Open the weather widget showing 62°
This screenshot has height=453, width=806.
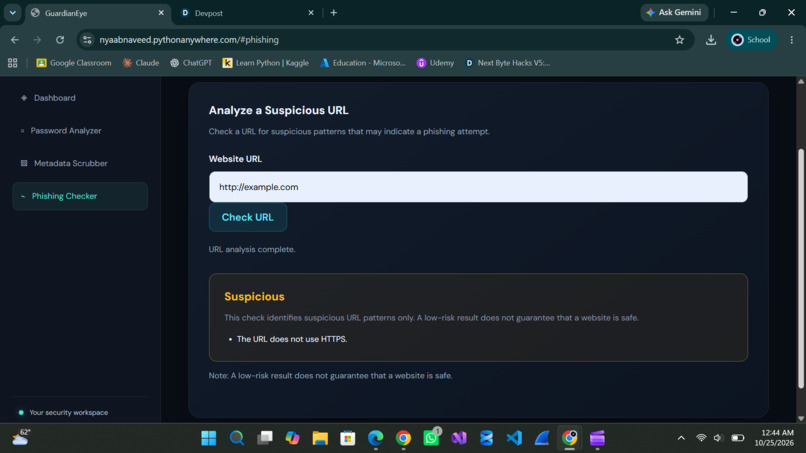(x=21, y=438)
